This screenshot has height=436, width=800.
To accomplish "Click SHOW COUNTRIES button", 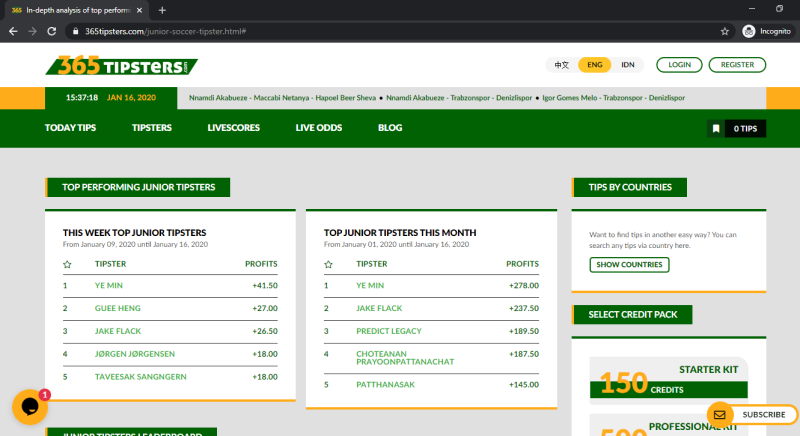I will click(x=629, y=265).
